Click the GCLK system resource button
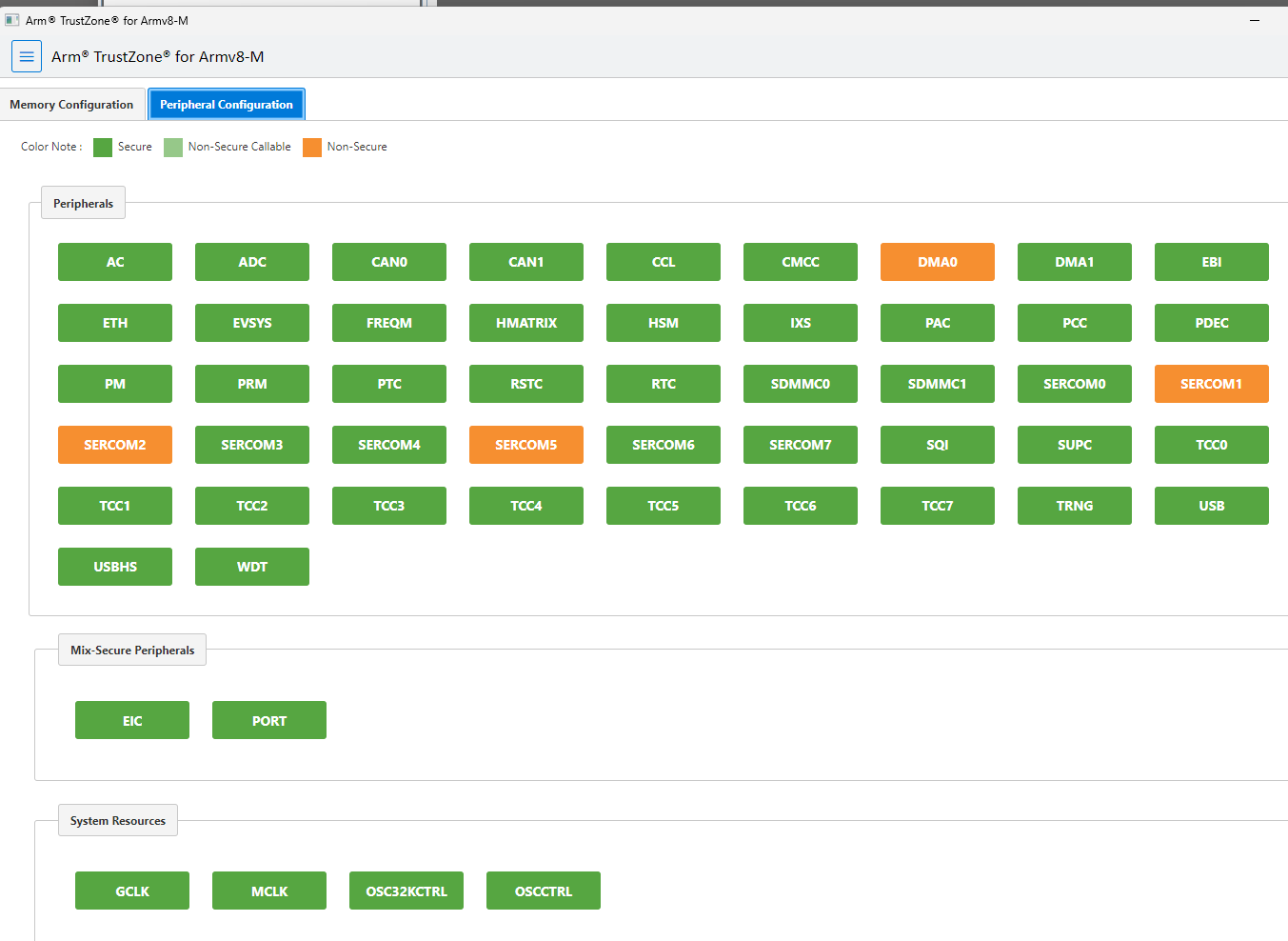The width and height of the screenshot is (1288, 941). click(x=132, y=891)
